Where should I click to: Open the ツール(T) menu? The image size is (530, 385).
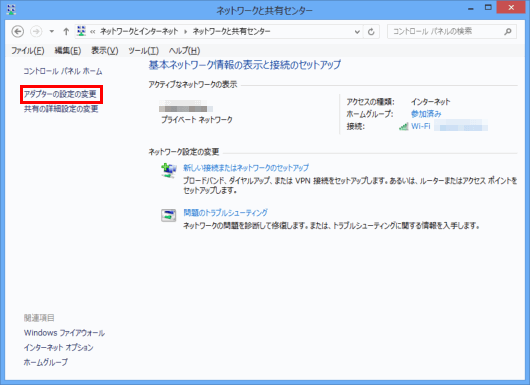(x=143, y=51)
